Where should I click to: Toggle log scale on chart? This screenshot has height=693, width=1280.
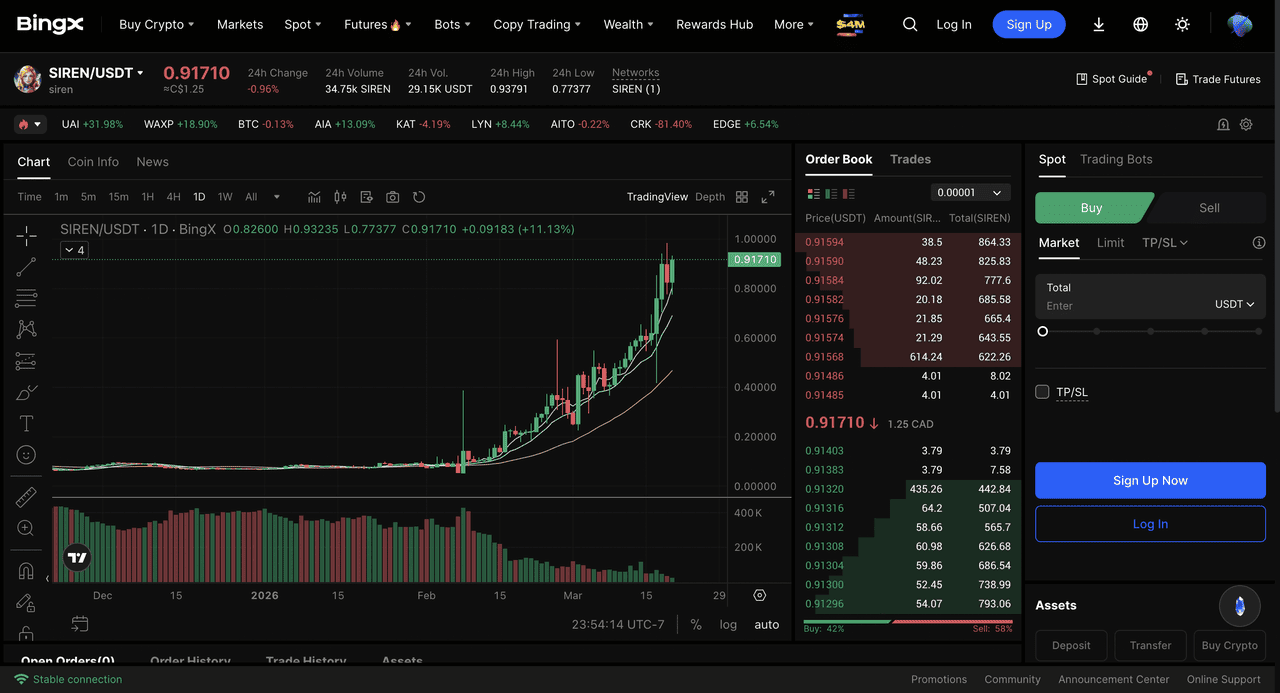pos(728,624)
